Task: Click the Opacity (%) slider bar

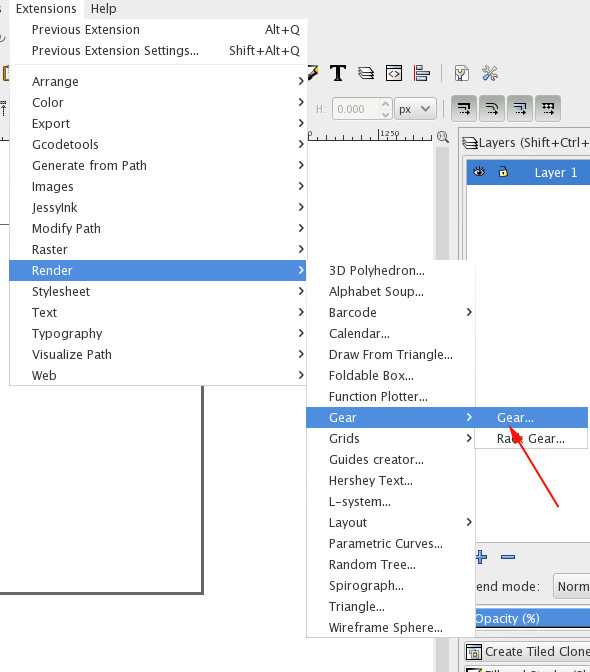Action: [533, 618]
